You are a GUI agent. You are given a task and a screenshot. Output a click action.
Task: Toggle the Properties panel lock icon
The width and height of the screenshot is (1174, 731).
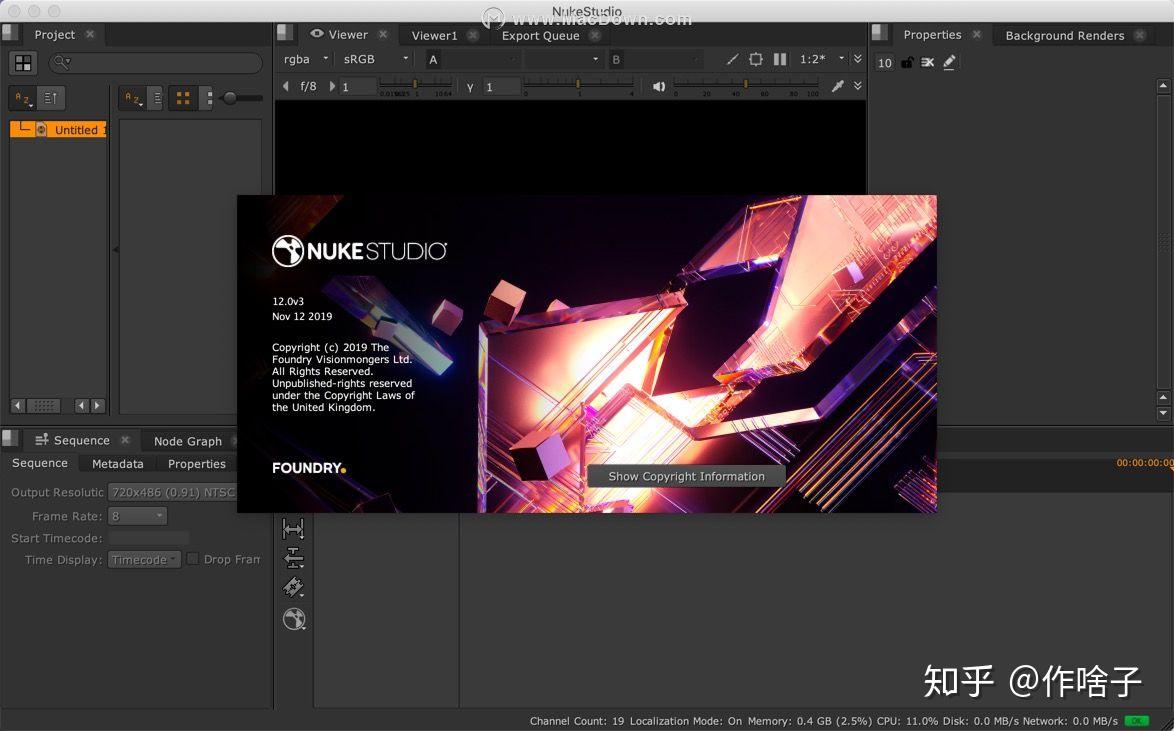point(907,62)
